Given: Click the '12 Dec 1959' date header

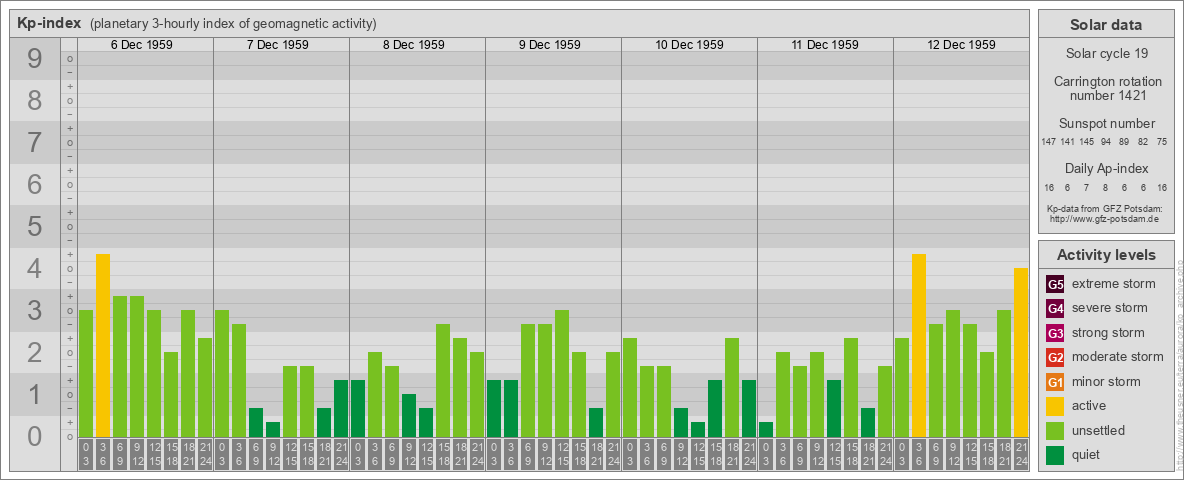Looking at the screenshot, I should 960,45.
